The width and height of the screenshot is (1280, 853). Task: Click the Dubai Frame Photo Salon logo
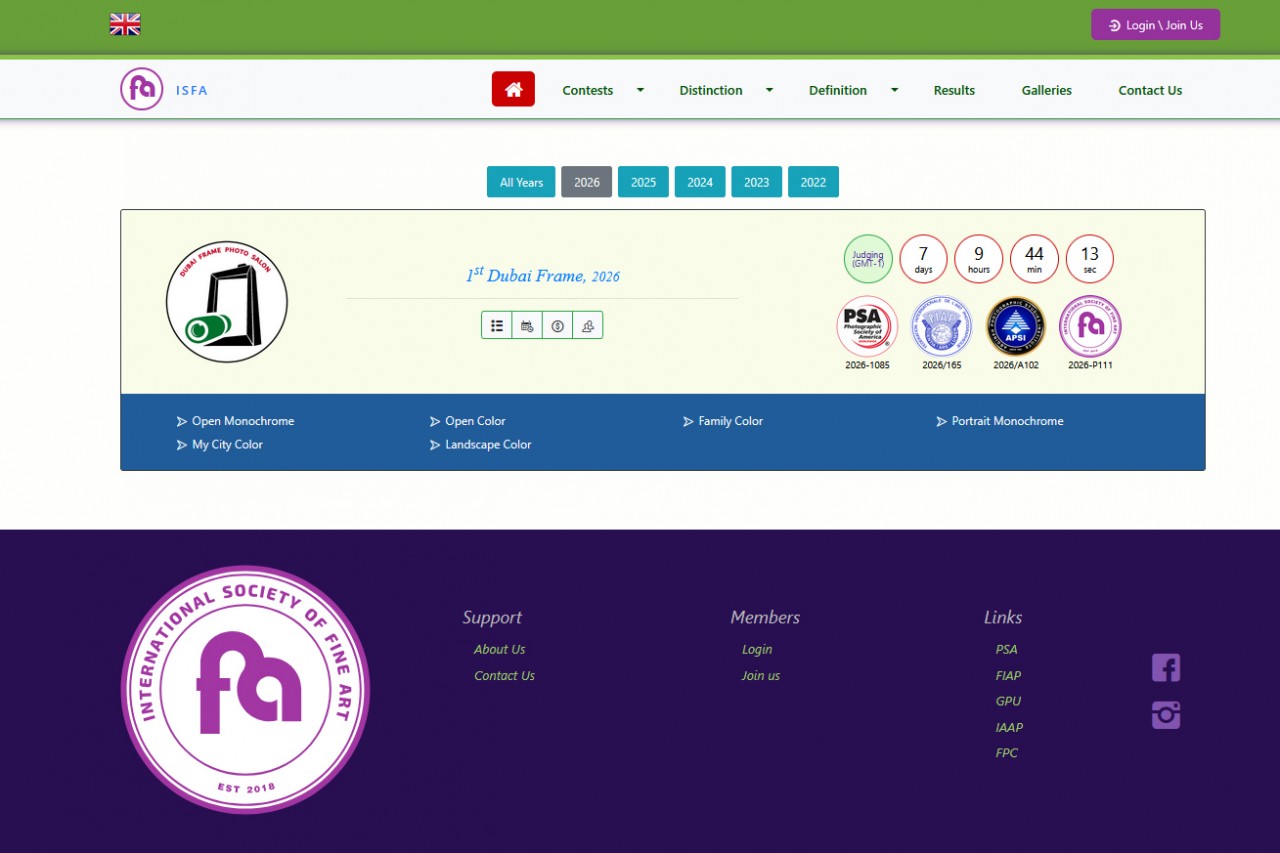227,301
